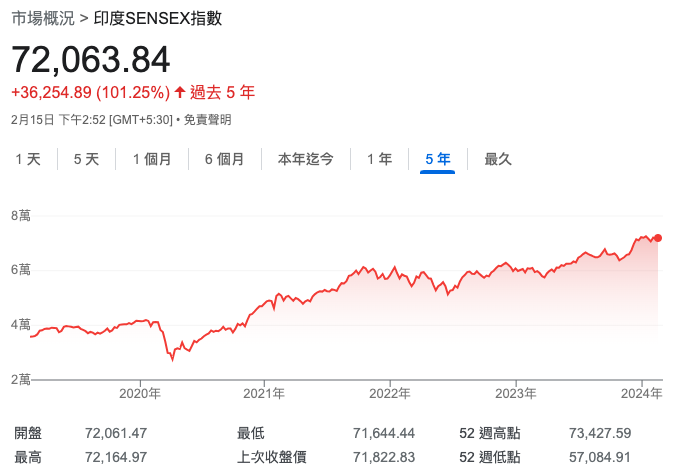The image size is (683, 476).
Task: Open the 本年迄今 range tab
Action: pyautogui.click(x=306, y=159)
